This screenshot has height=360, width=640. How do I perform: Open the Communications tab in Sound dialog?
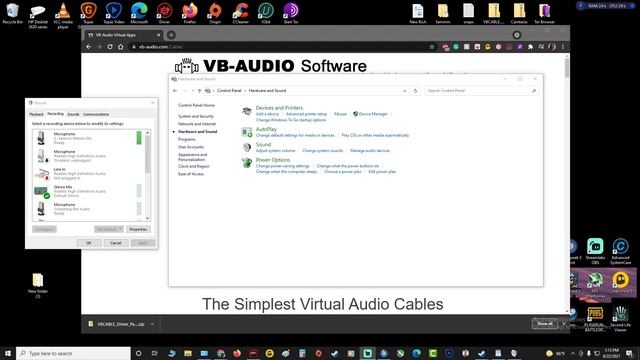(96, 114)
